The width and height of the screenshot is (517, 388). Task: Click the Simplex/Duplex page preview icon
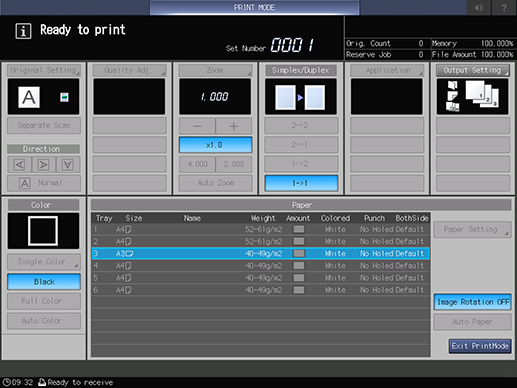pos(301,97)
